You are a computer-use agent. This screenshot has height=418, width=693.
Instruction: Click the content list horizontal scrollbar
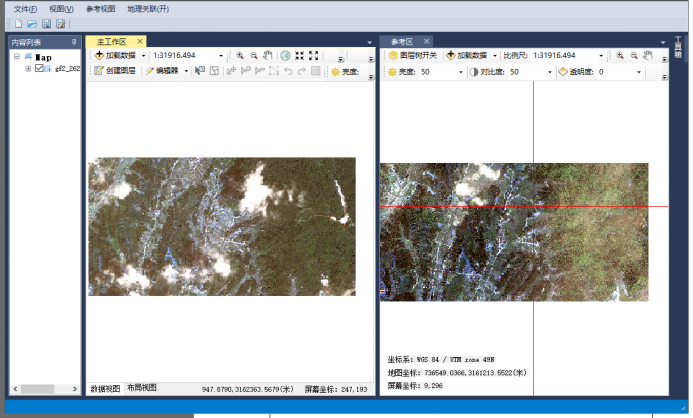click(x=40, y=388)
